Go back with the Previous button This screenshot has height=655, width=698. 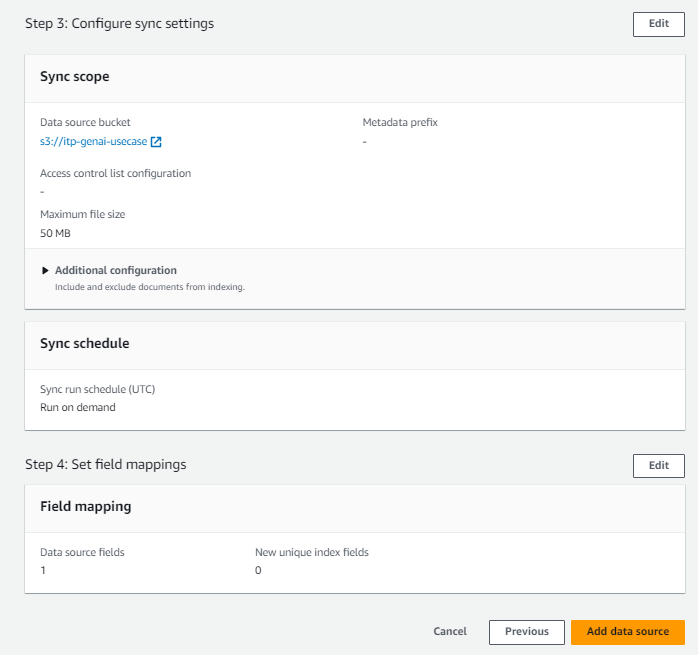526,632
